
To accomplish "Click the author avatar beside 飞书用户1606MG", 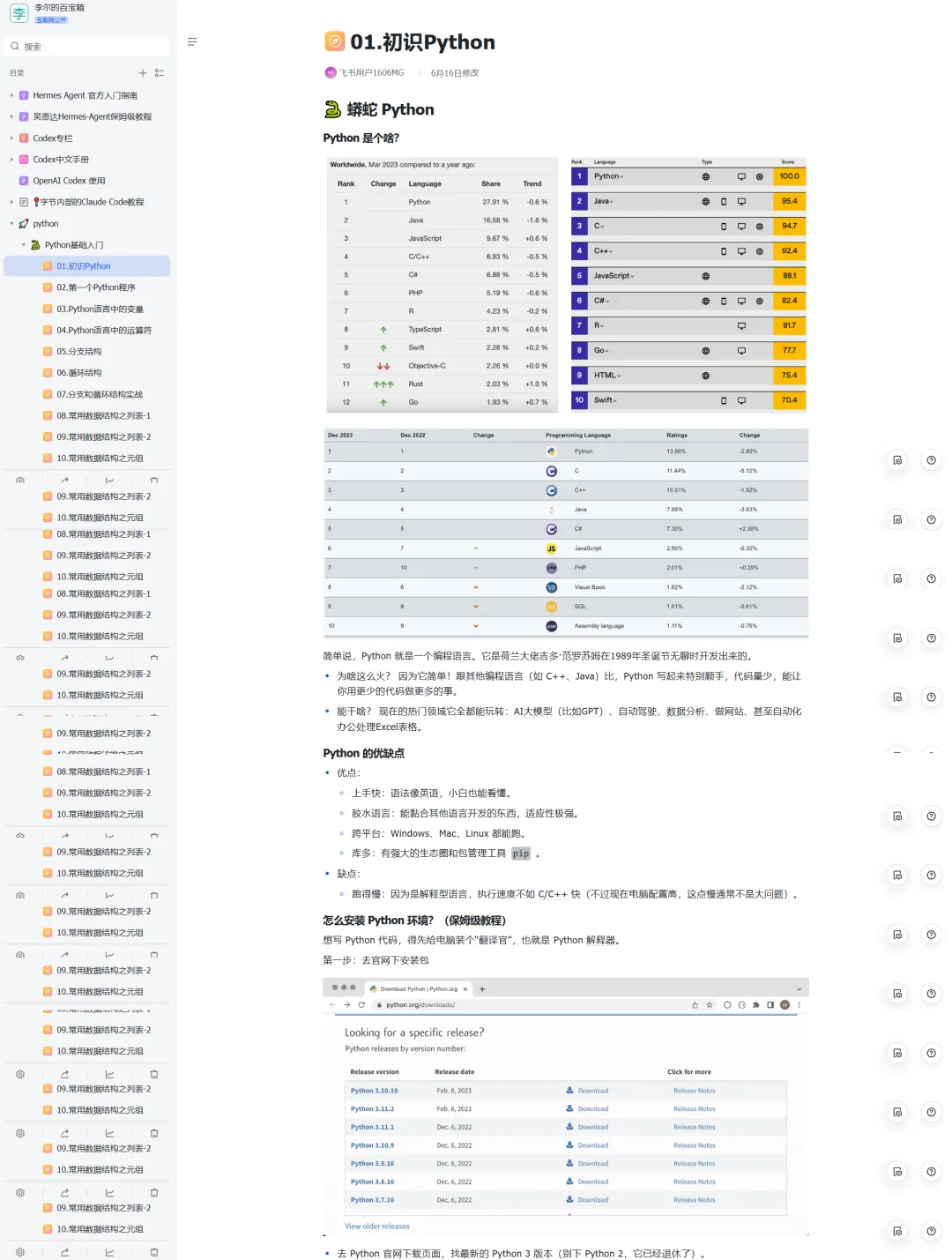I will (331, 73).
